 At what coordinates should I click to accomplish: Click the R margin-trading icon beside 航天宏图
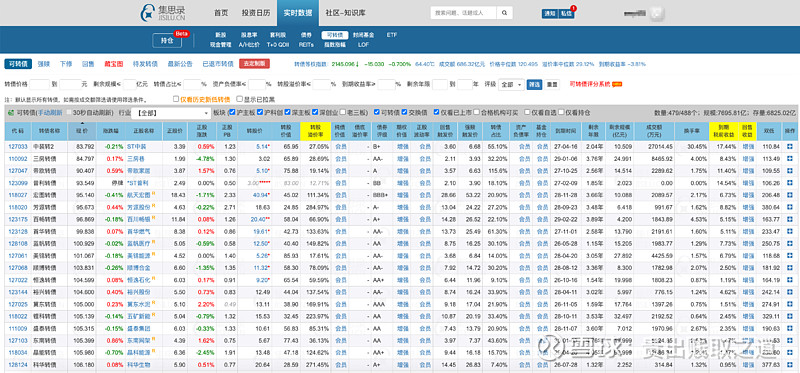154,193
